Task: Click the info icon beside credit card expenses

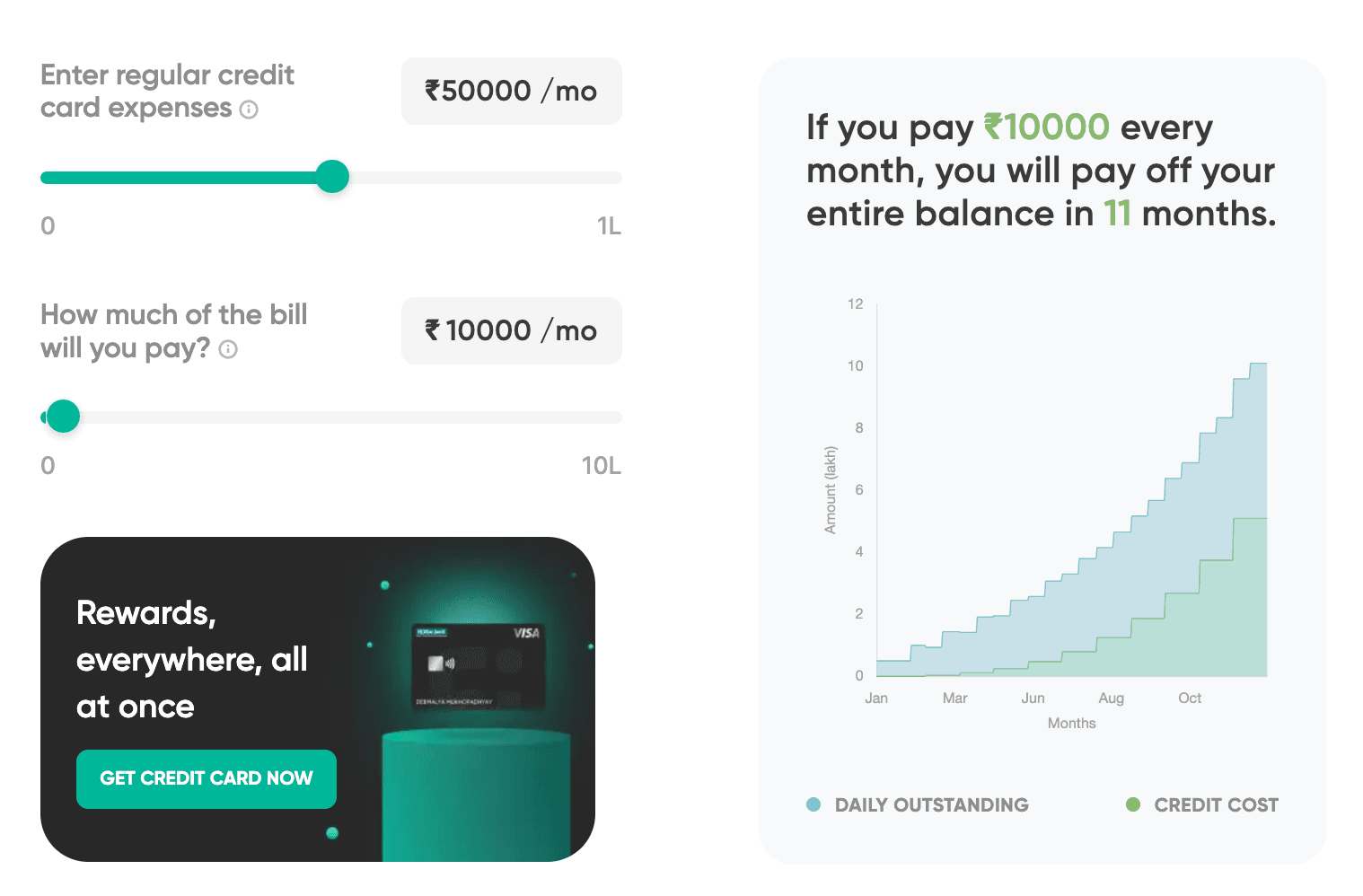Action: (250, 110)
